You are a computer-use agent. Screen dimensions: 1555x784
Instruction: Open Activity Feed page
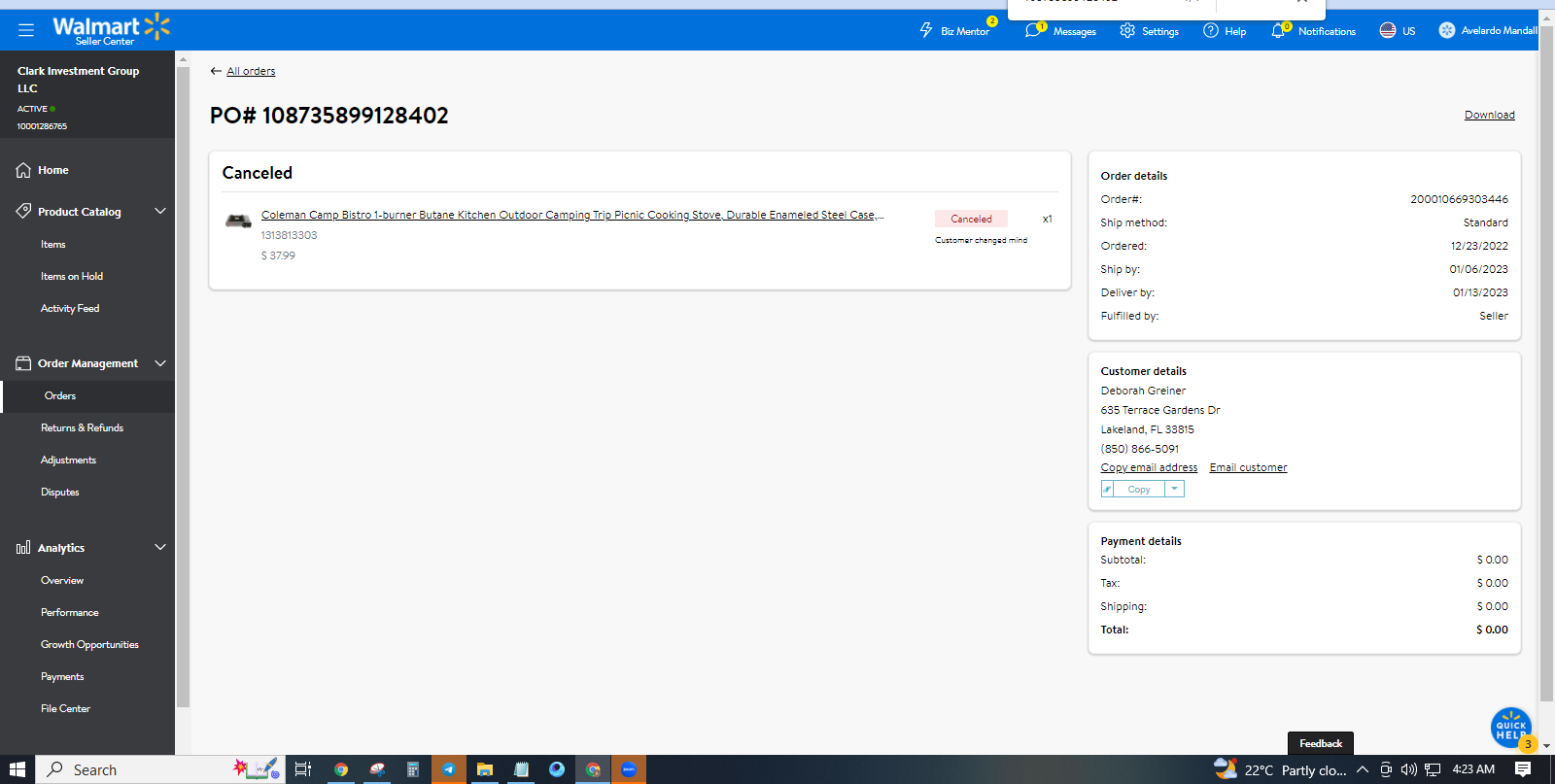pos(70,309)
